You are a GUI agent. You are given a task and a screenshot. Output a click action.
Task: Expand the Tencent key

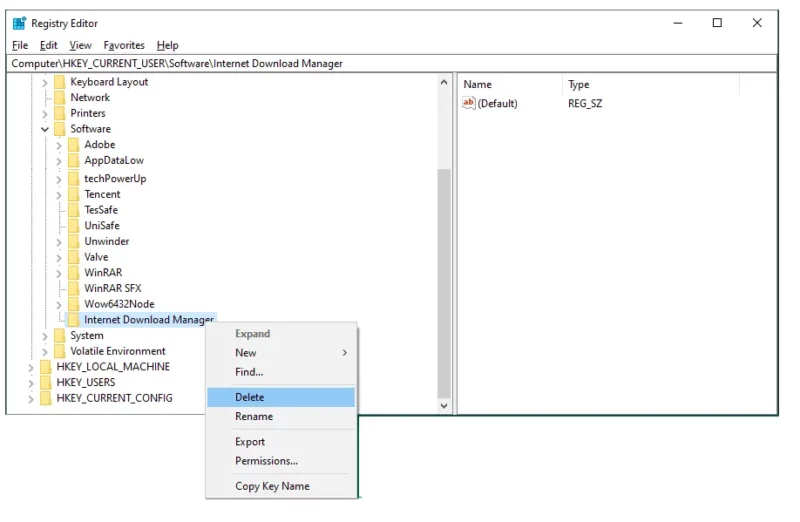tap(59, 195)
